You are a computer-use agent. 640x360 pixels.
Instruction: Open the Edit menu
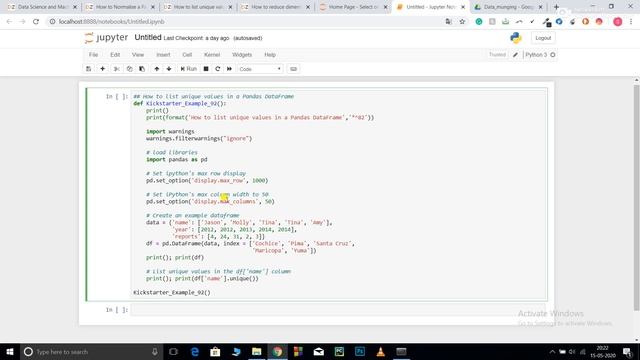pos(115,55)
